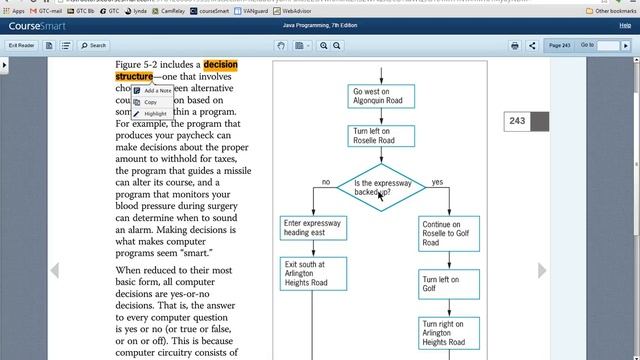Open the courseSmart bookmark
The height and width of the screenshot is (360, 640).
tap(209, 11)
